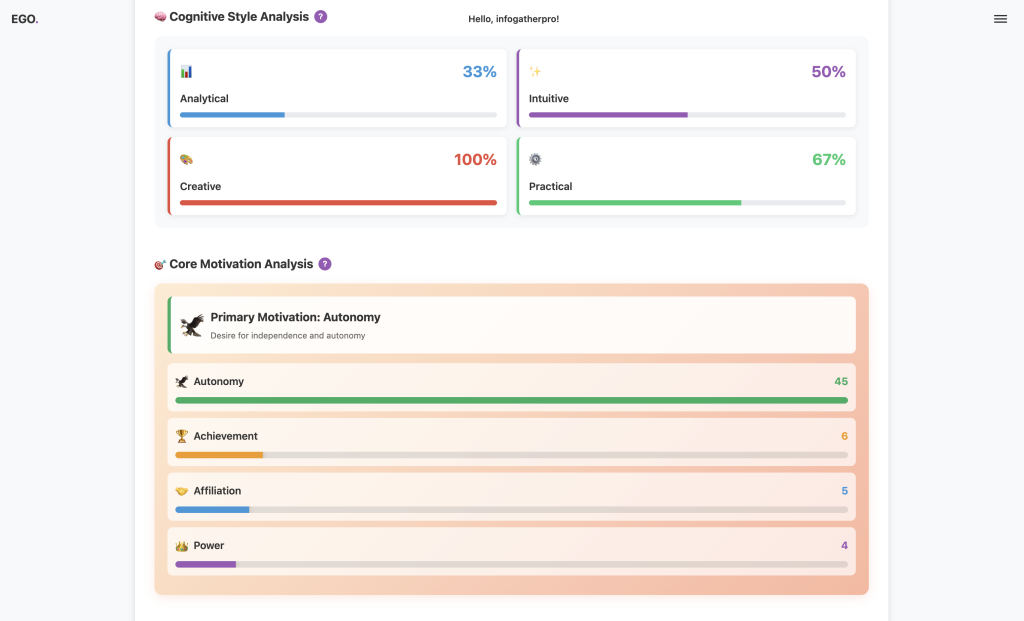Click the Achievement orange progress bar
1024x621 pixels.
(219, 455)
